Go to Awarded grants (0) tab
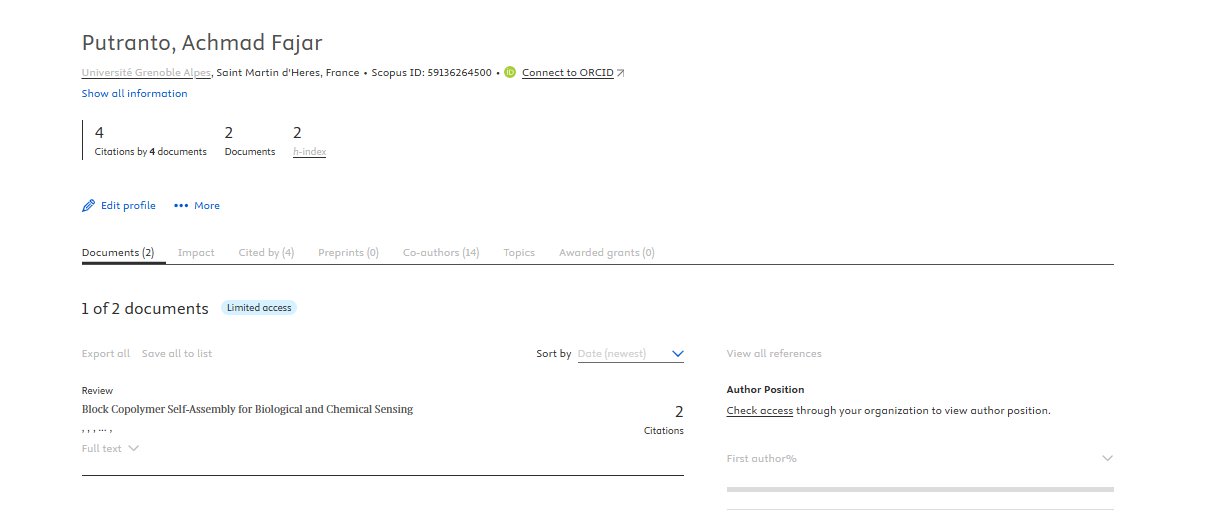This screenshot has width=1214, height=531. point(606,253)
